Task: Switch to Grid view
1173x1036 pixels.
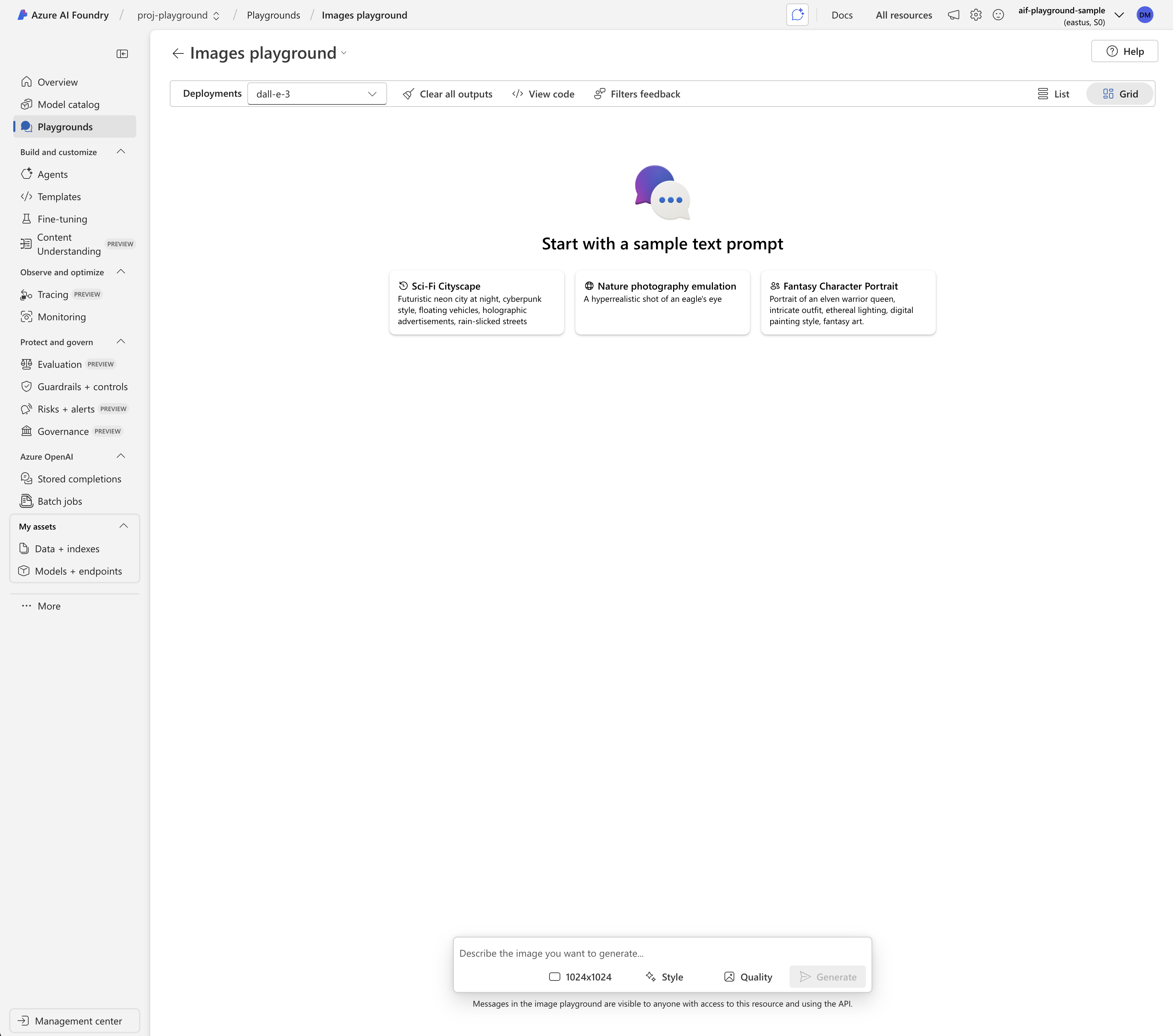Action: pyautogui.click(x=1120, y=94)
